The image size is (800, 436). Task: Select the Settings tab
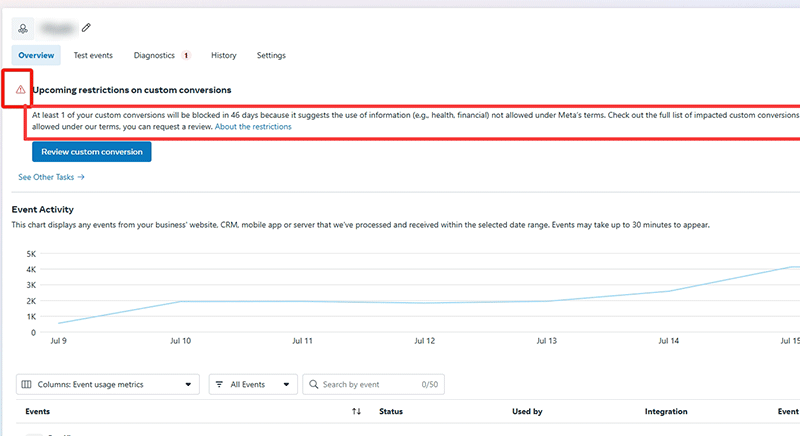pyautogui.click(x=271, y=55)
